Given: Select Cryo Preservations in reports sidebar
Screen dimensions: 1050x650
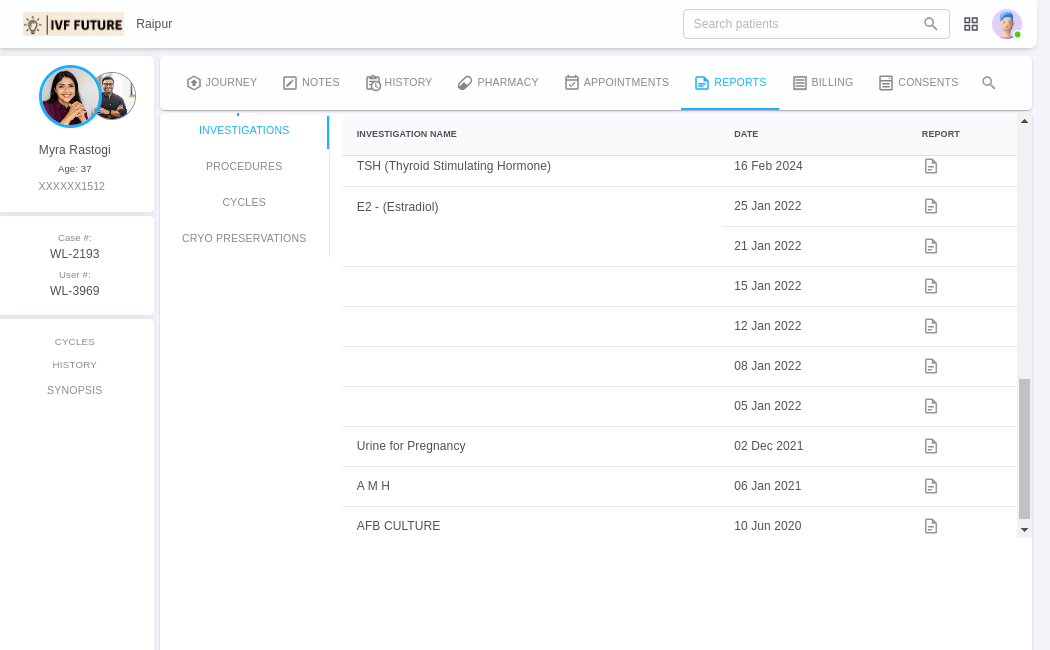Looking at the screenshot, I should pos(244,238).
